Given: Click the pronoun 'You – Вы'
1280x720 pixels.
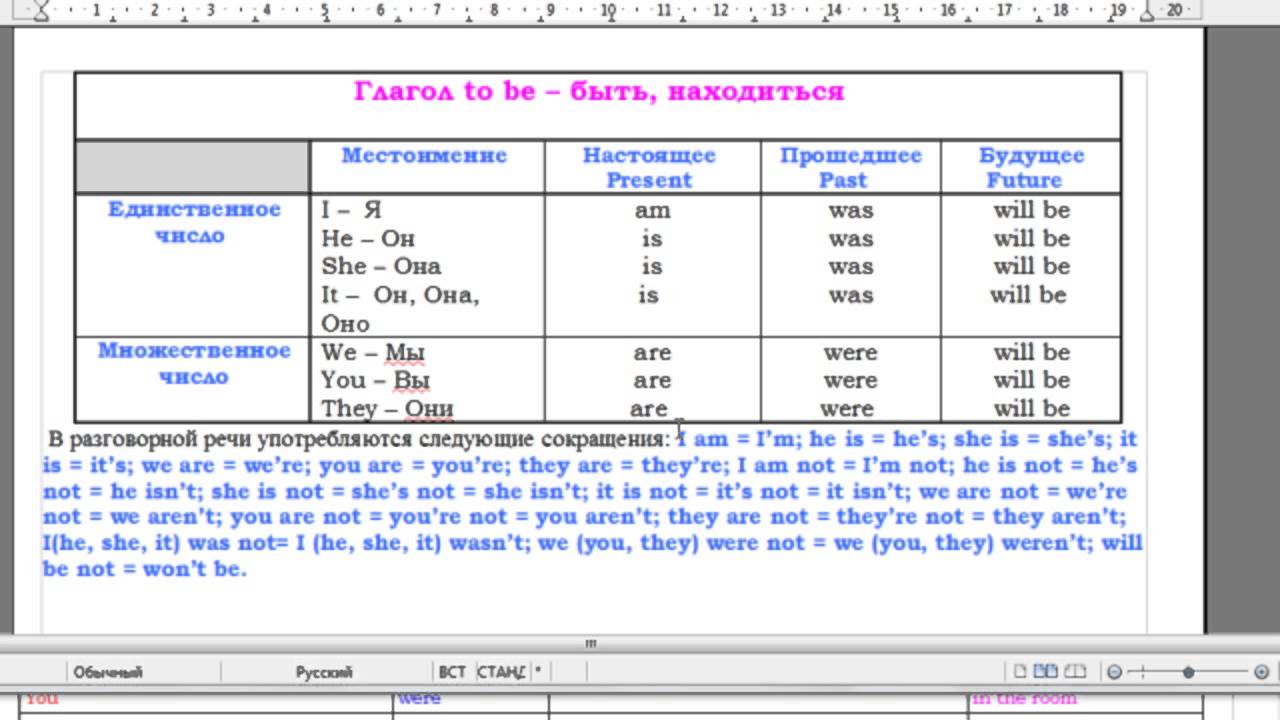Looking at the screenshot, I should point(376,380).
